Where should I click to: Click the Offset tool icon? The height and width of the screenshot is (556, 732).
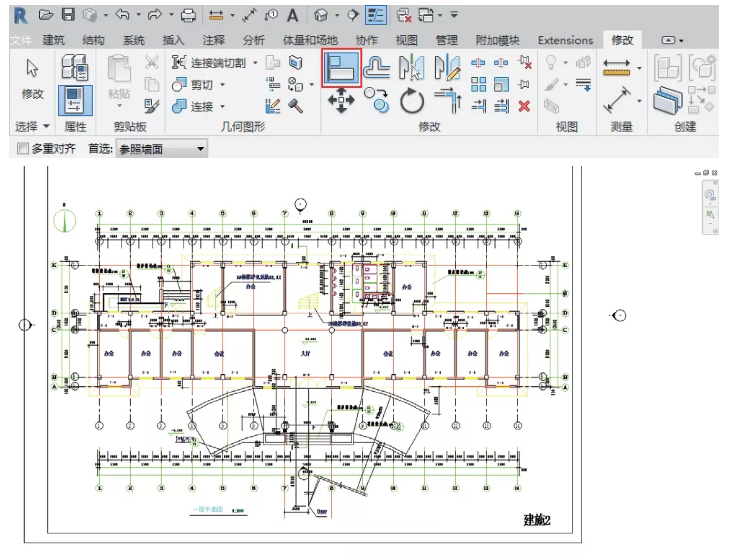[x=377, y=67]
